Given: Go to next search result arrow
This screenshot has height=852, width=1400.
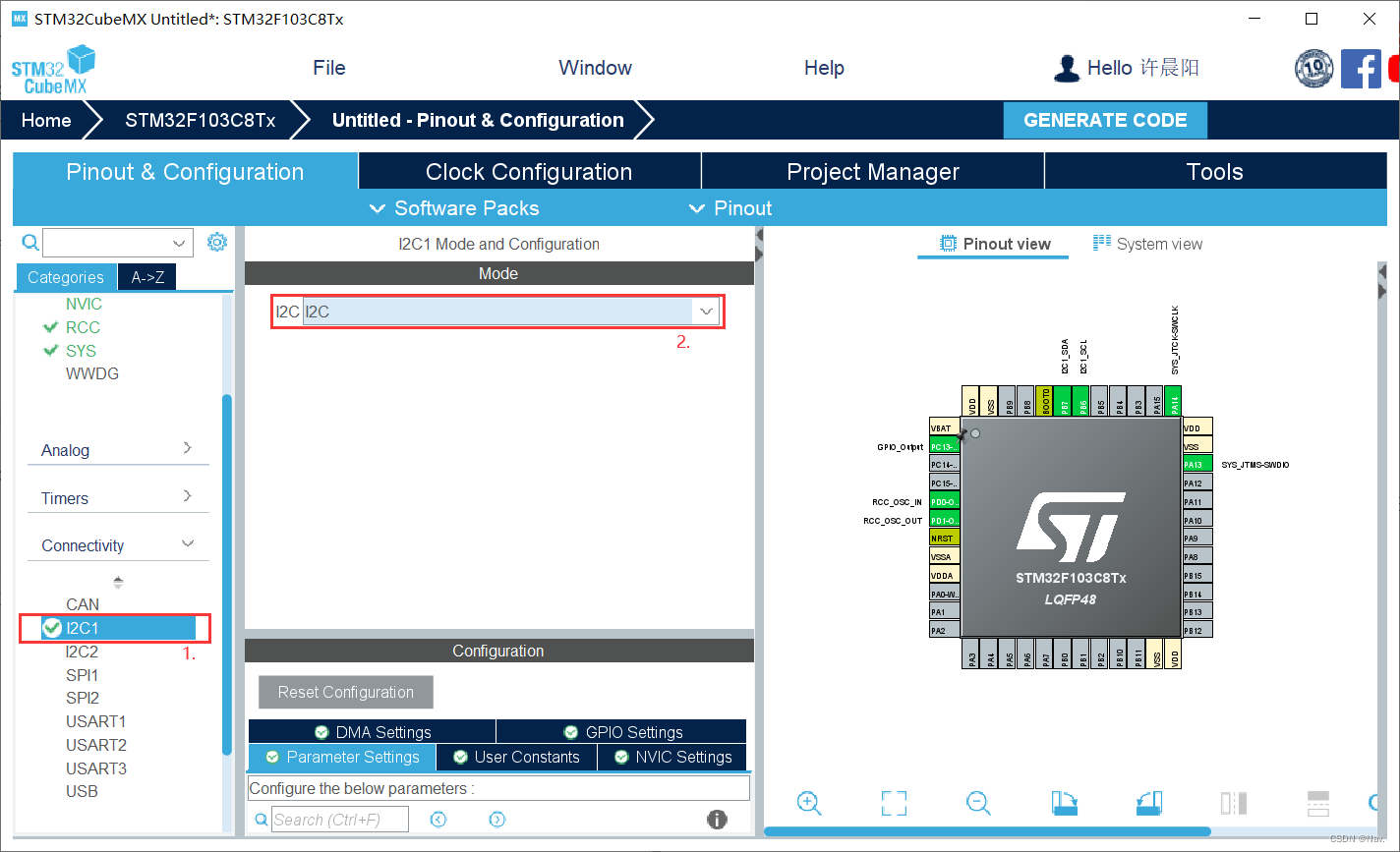Looking at the screenshot, I should (x=496, y=820).
